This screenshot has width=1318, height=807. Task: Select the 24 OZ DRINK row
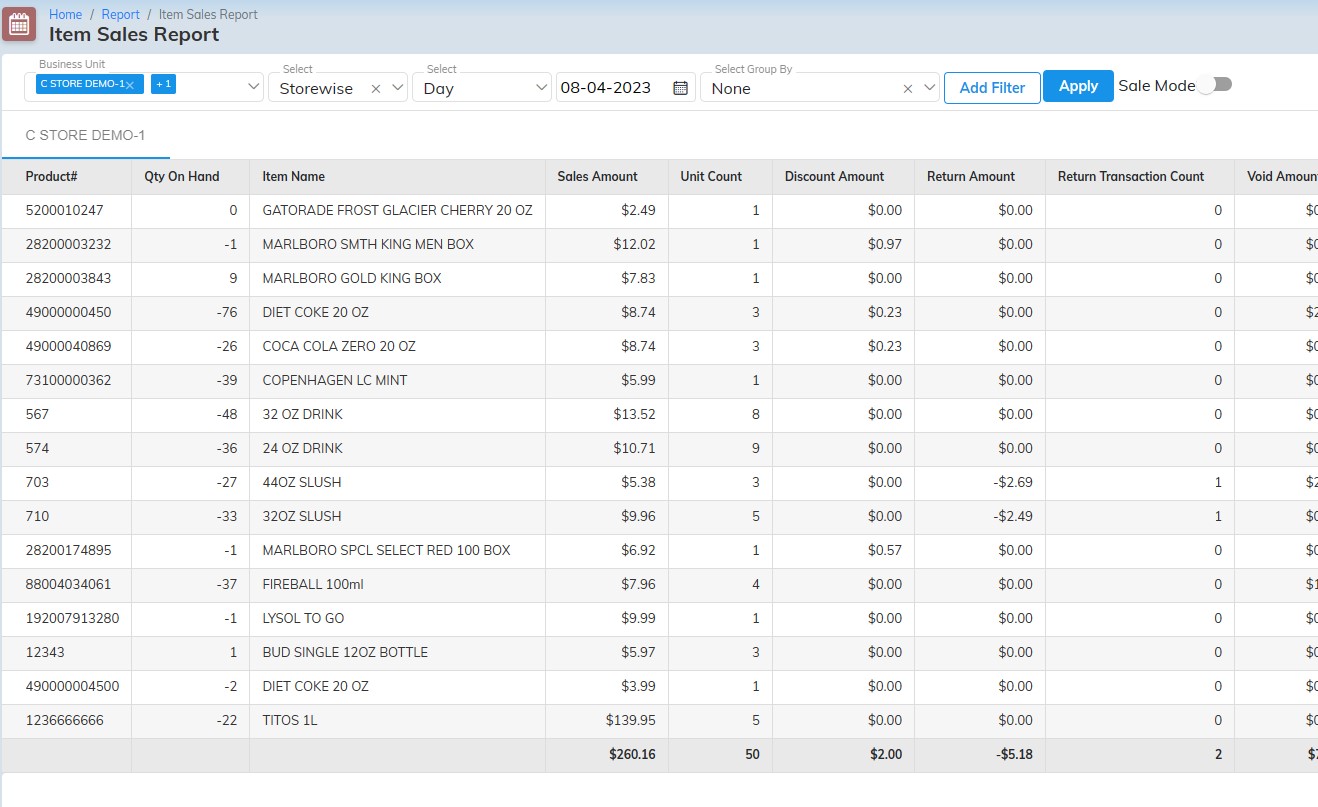point(659,449)
